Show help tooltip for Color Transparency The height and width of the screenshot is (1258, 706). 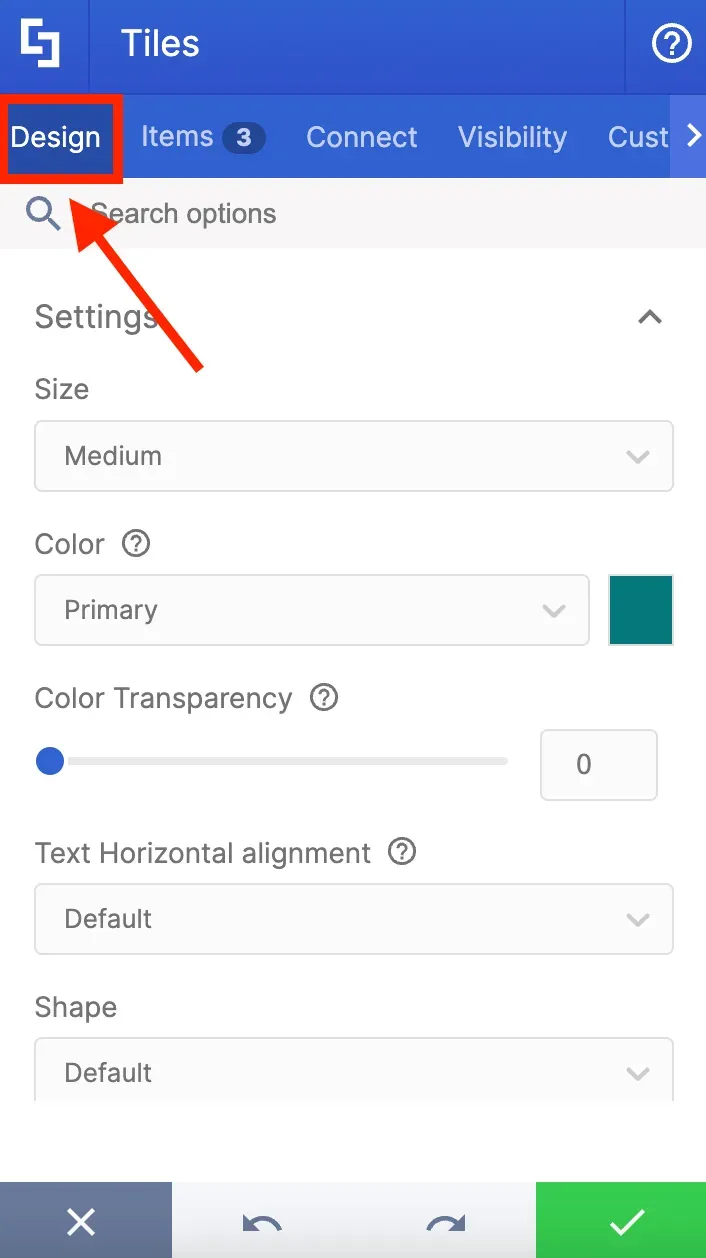[323, 698]
